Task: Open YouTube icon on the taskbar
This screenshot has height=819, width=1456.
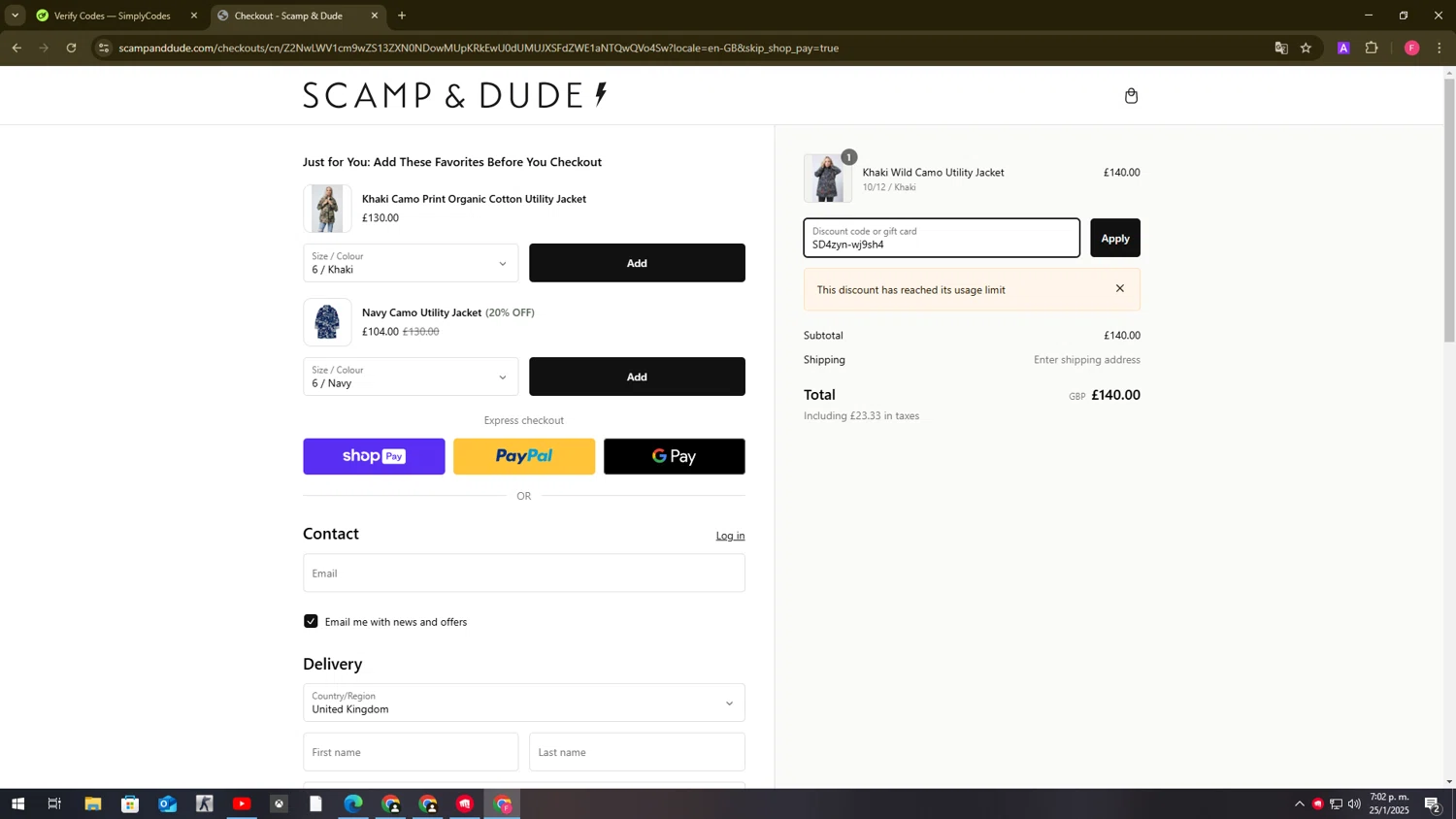Action: [242, 803]
